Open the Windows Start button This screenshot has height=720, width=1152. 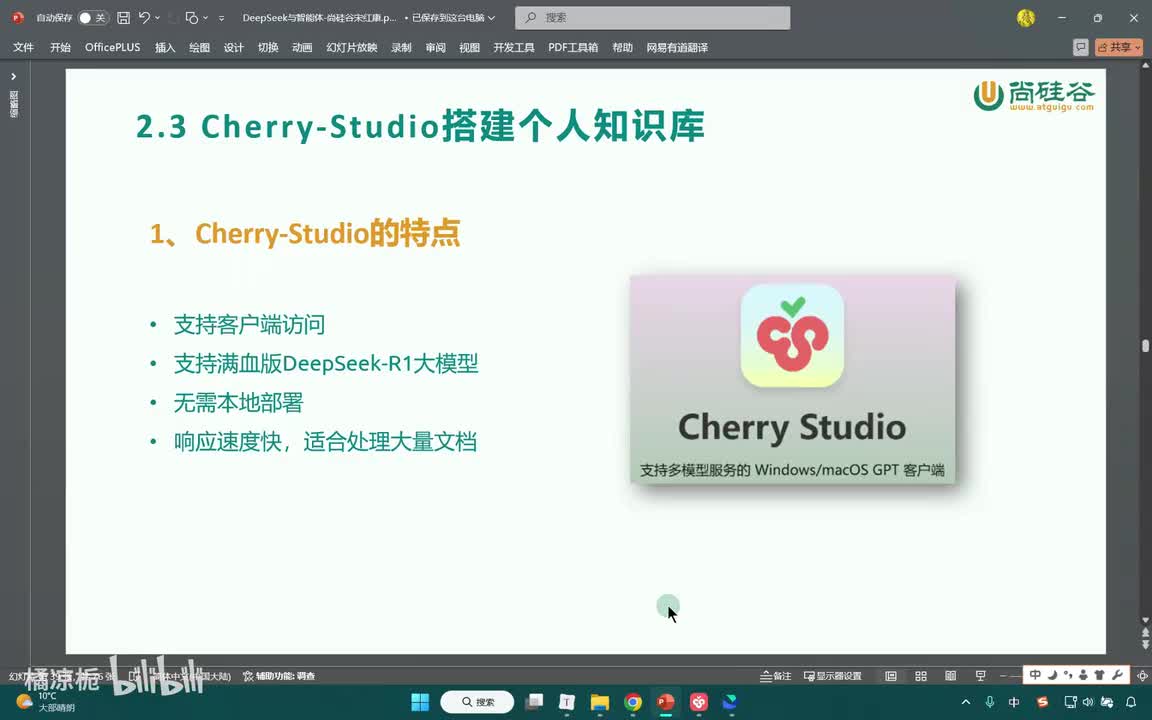[420, 702]
